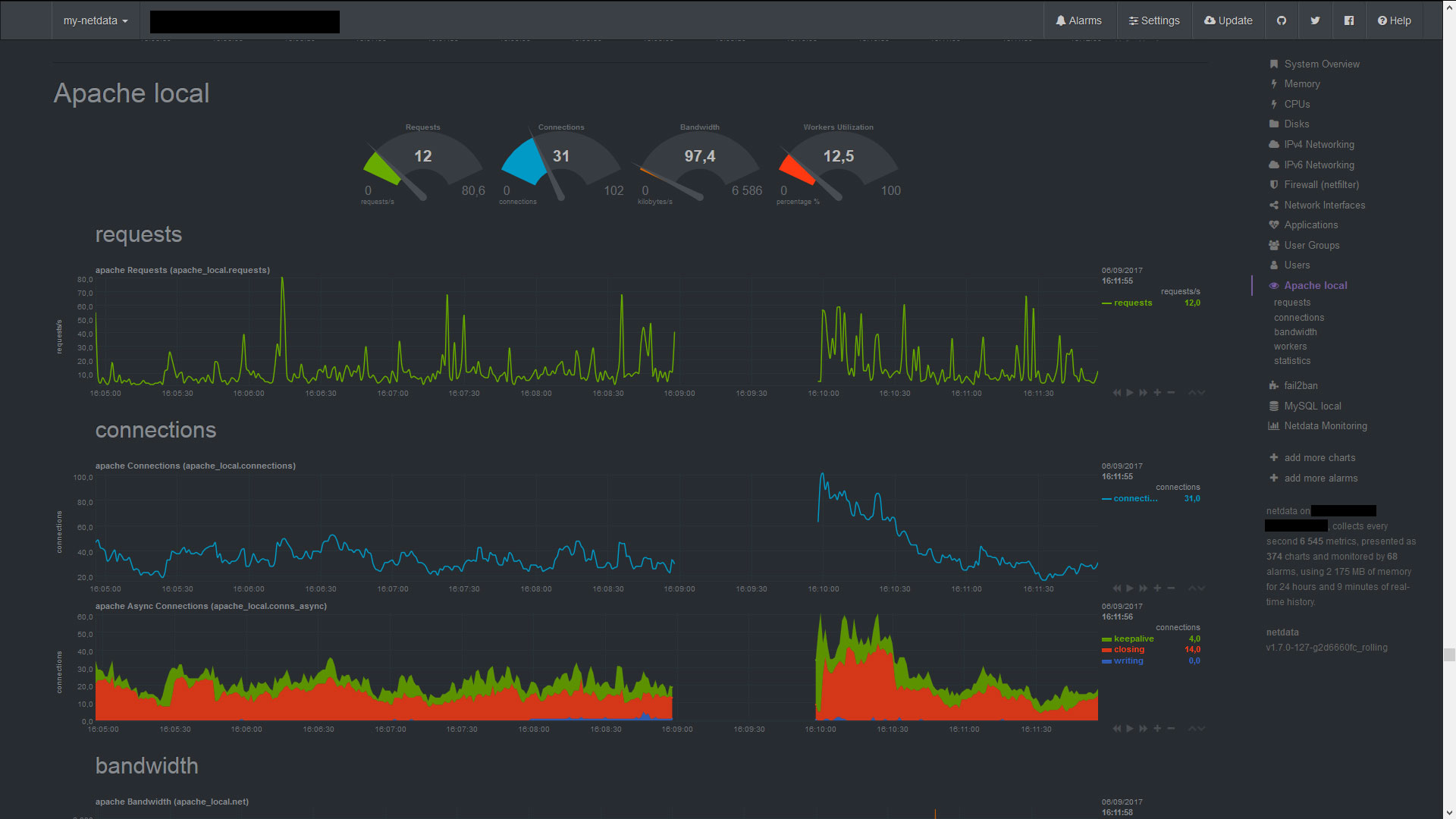Fast-forward the apache Requests chart
The width and height of the screenshot is (1456, 819).
(1144, 393)
